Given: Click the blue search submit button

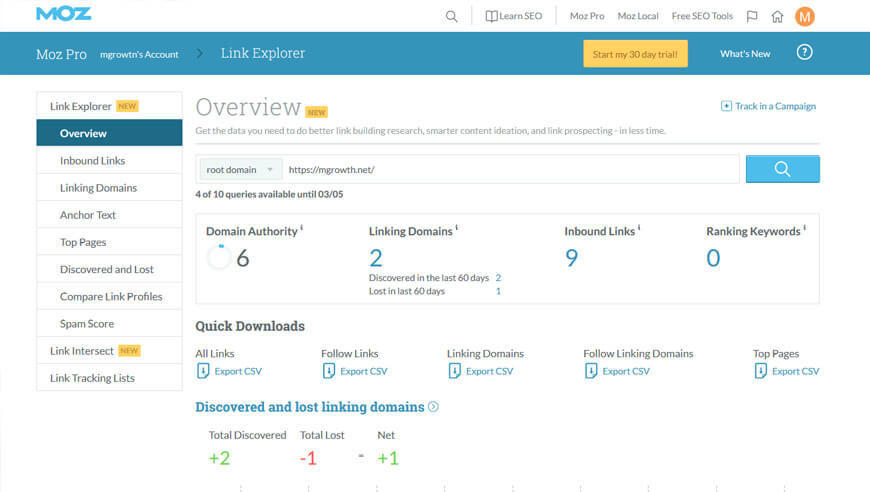Looking at the screenshot, I should click(782, 169).
